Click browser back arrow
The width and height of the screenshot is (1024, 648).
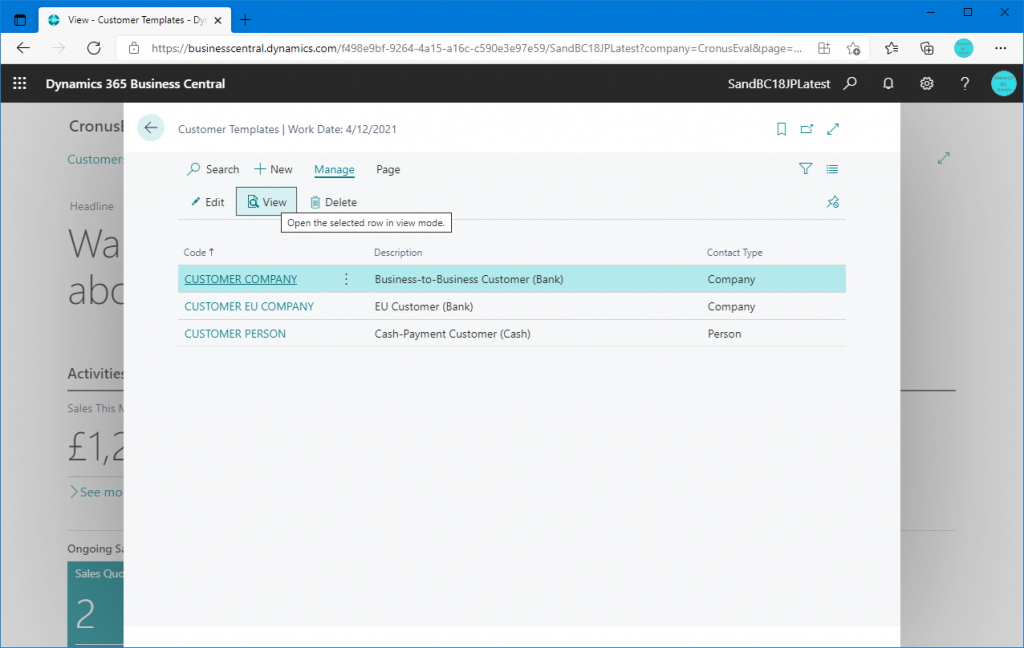coord(24,48)
